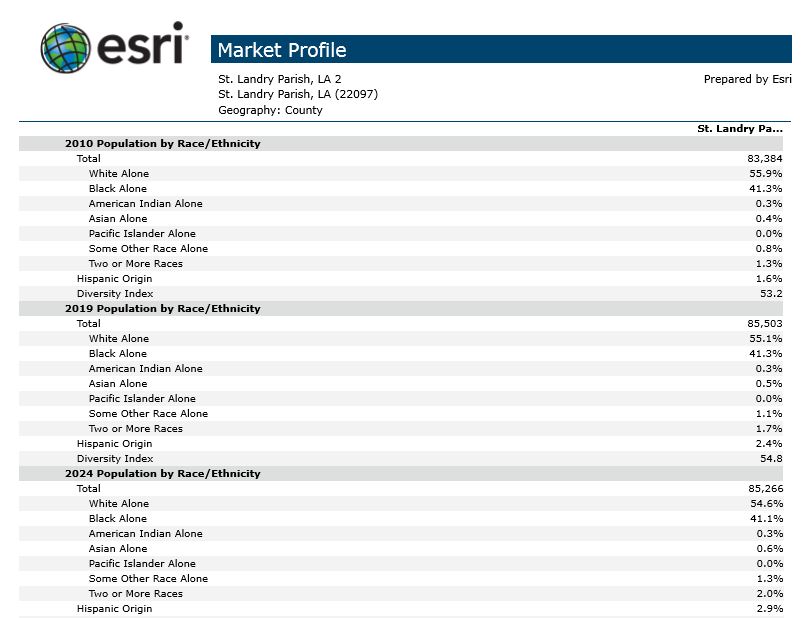Click the 2024 Hispanic Origin value 2.9%
This screenshot has width=808, height=618.
coord(770,608)
